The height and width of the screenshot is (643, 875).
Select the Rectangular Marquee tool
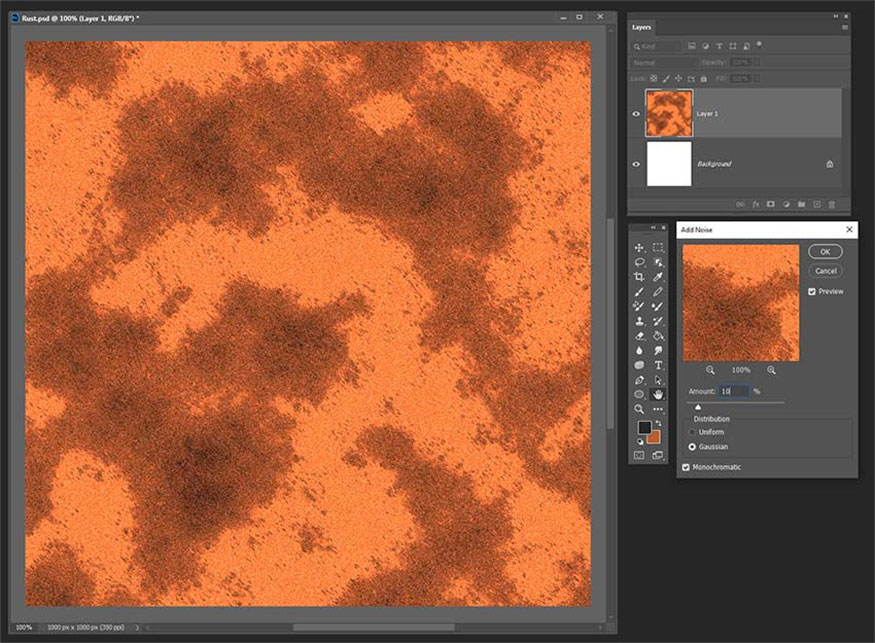(658, 247)
